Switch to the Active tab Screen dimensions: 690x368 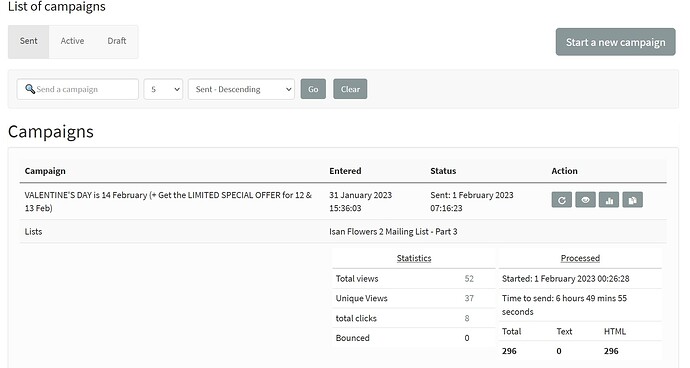click(x=72, y=41)
